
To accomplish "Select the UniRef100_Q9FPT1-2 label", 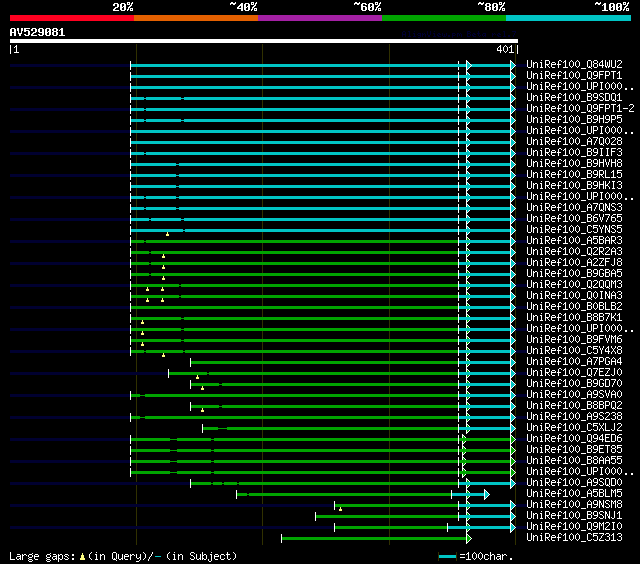I will [x=580, y=109].
